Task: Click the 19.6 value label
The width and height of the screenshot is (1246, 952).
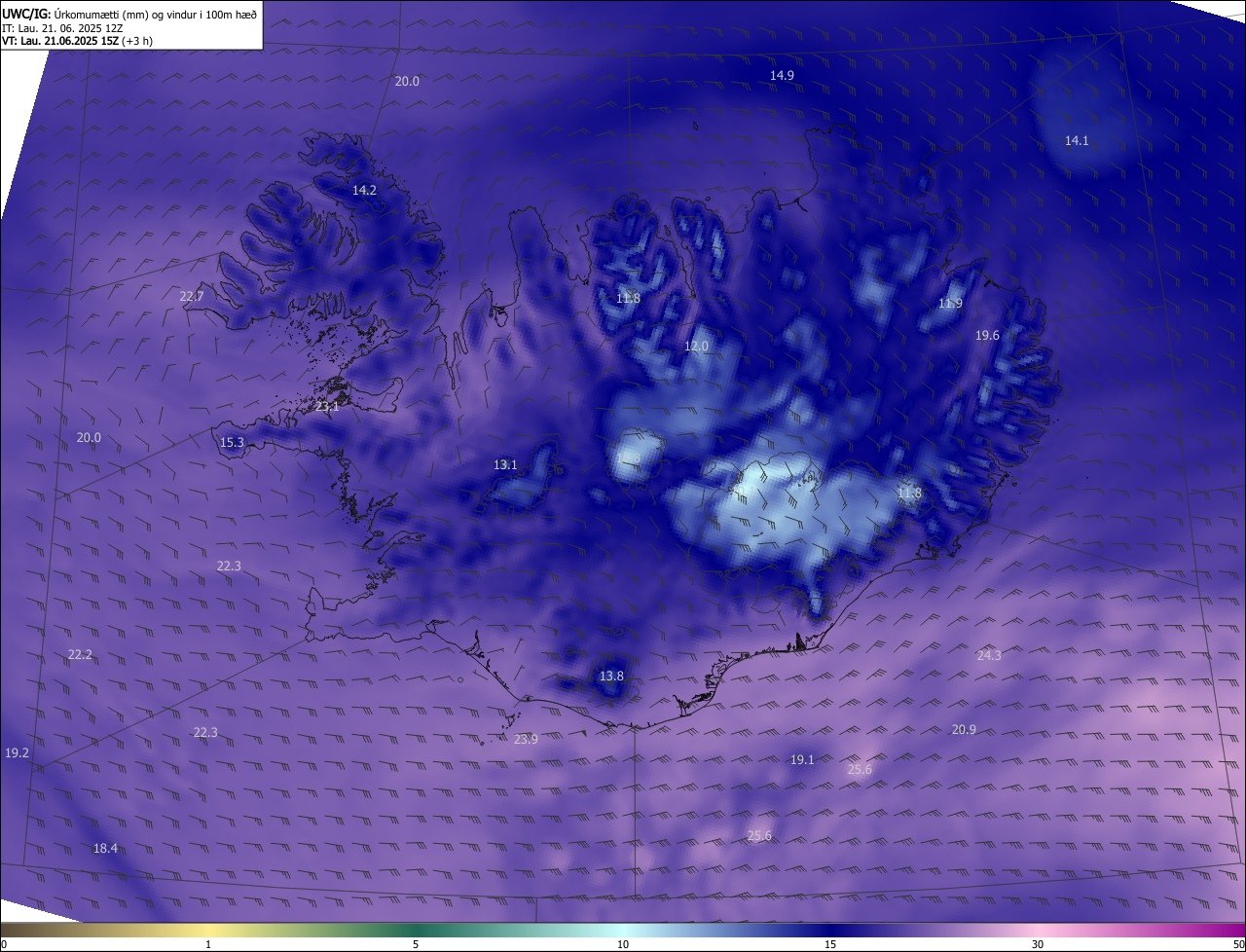Action: pyautogui.click(x=987, y=335)
